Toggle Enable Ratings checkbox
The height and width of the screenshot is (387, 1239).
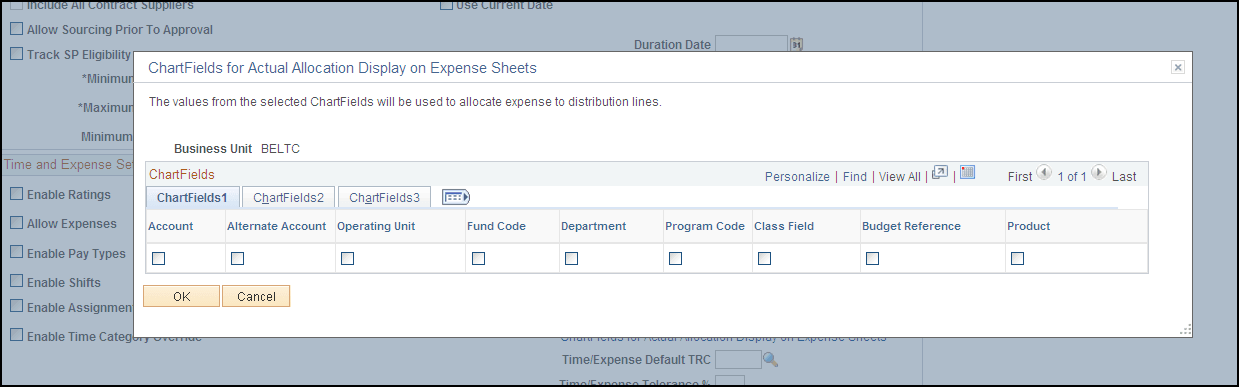click(16, 194)
